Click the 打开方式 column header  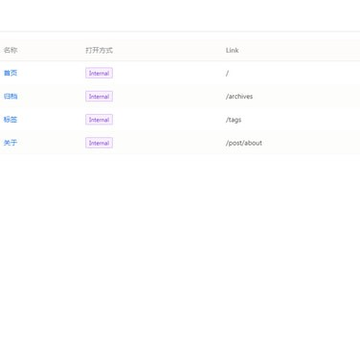pos(99,50)
